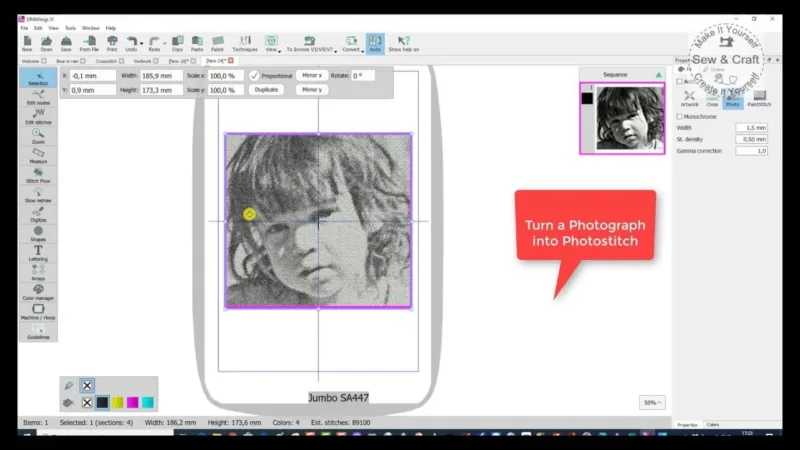Open the 50% zoom level dropdown
800x450 pixels.
(652, 403)
